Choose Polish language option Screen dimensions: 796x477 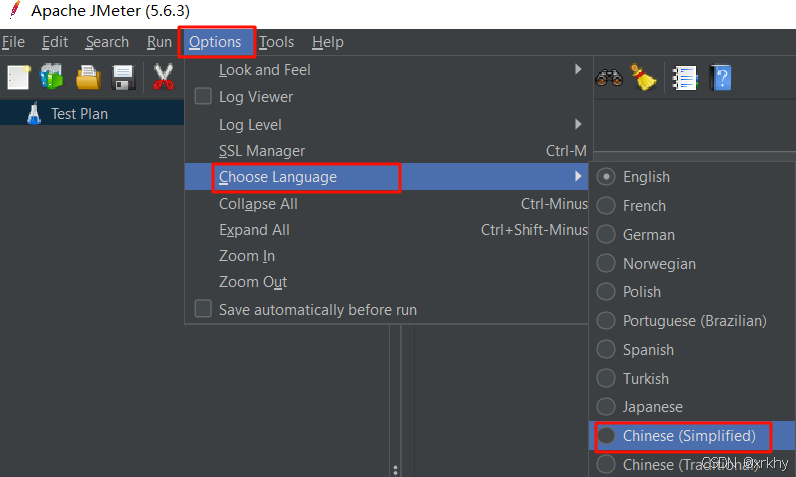pyautogui.click(x=692, y=292)
